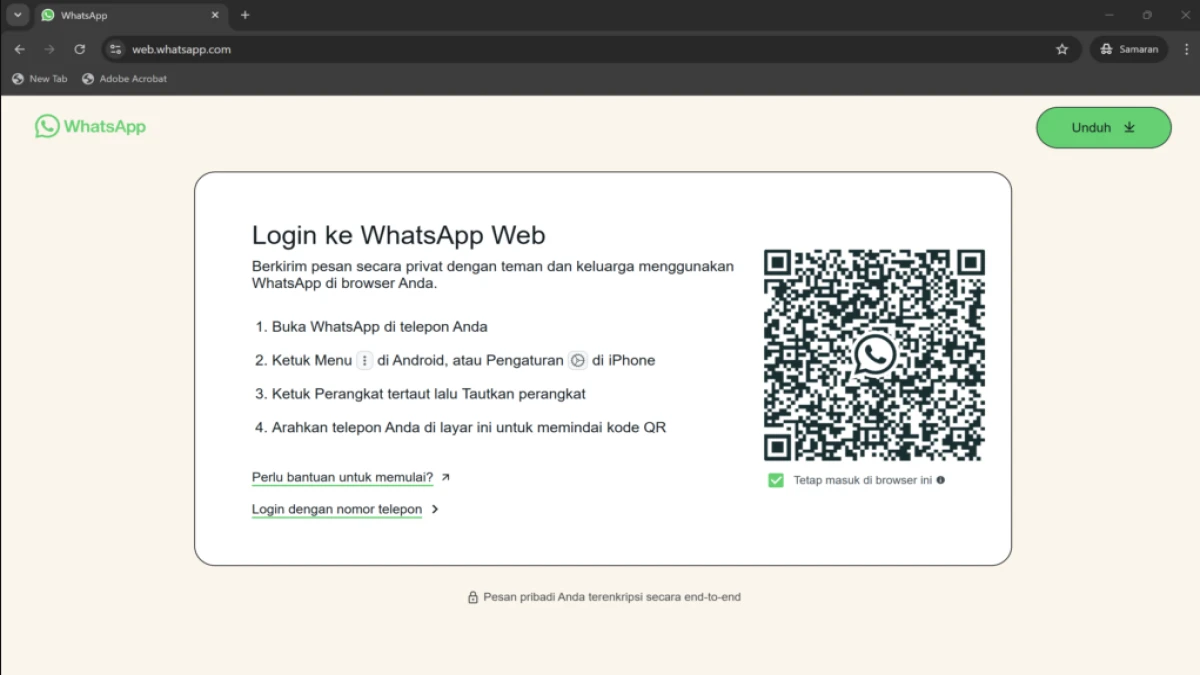Click the QR code image

coord(874,355)
